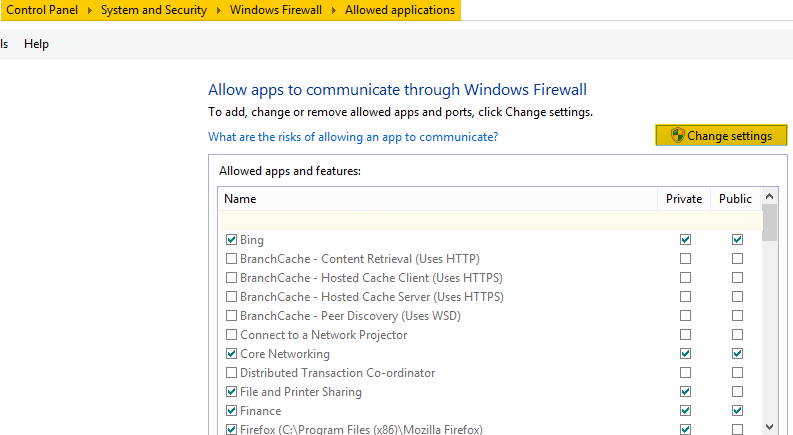Open the risks of allowing an app link
Screen dimensions: 793x435
(352, 137)
